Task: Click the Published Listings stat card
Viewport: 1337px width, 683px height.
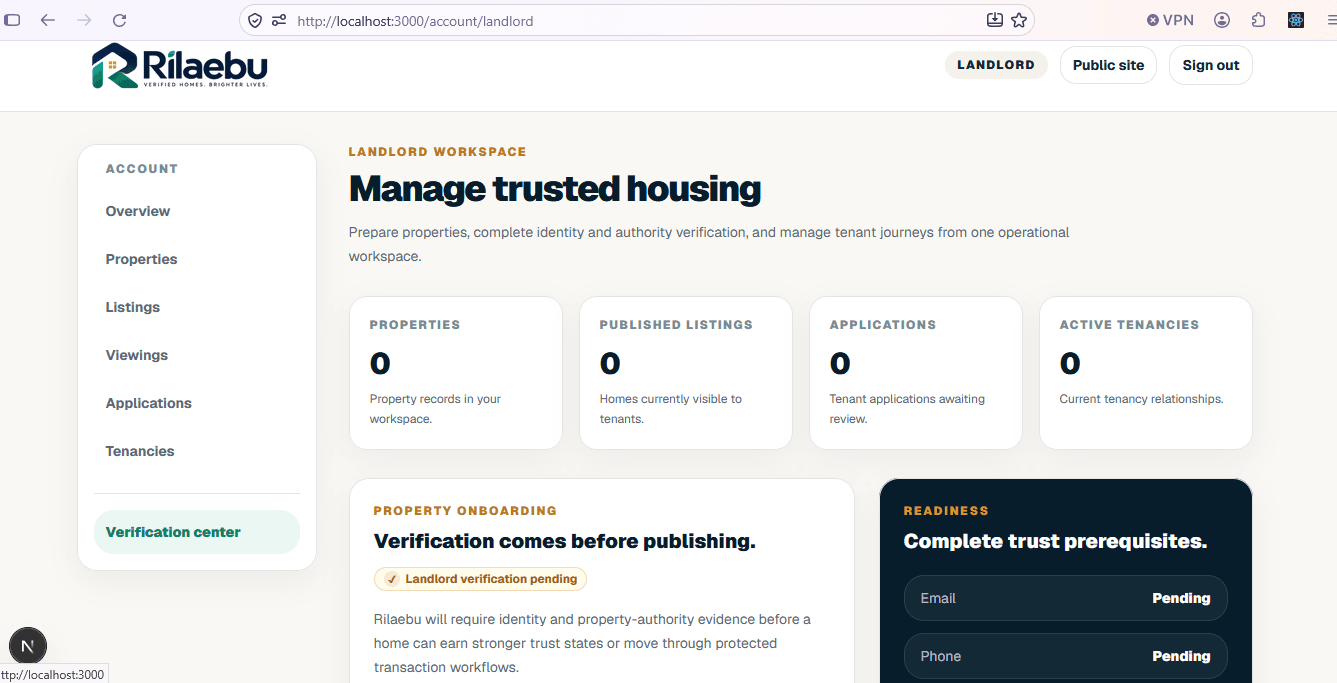Action: coord(686,373)
